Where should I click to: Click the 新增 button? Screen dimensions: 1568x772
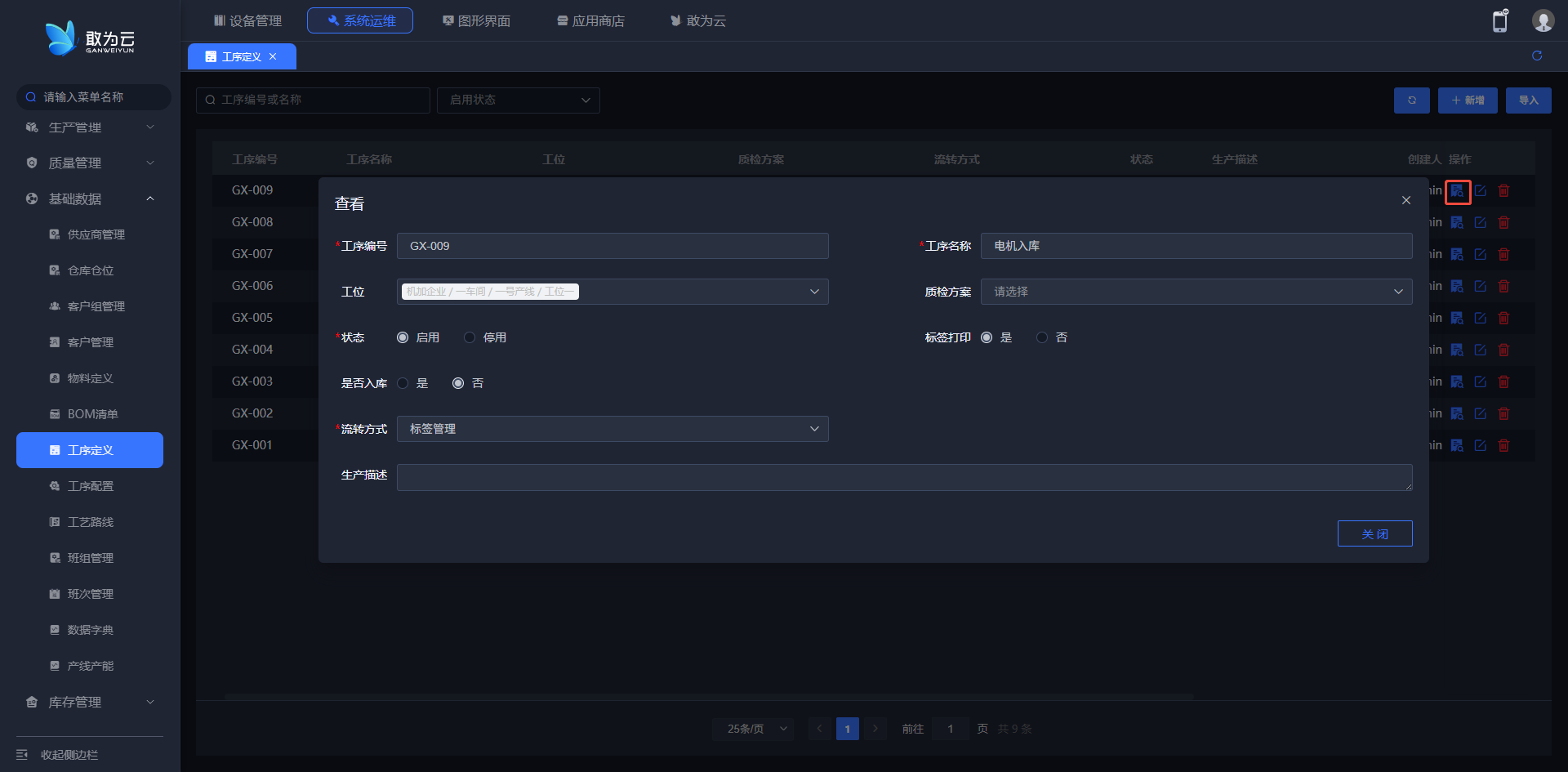click(1468, 100)
